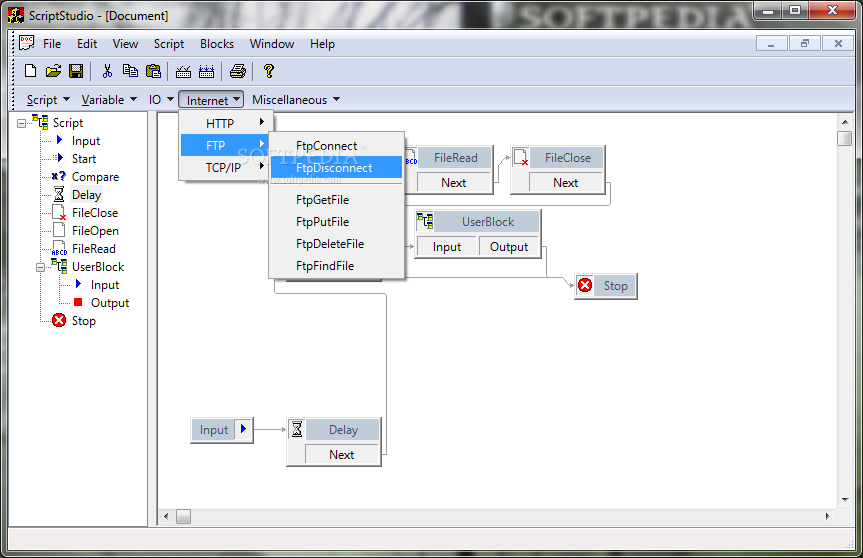This screenshot has width=863, height=558.
Task: Choose FtpDisconnect from the FTP submenu
Action: coord(337,167)
